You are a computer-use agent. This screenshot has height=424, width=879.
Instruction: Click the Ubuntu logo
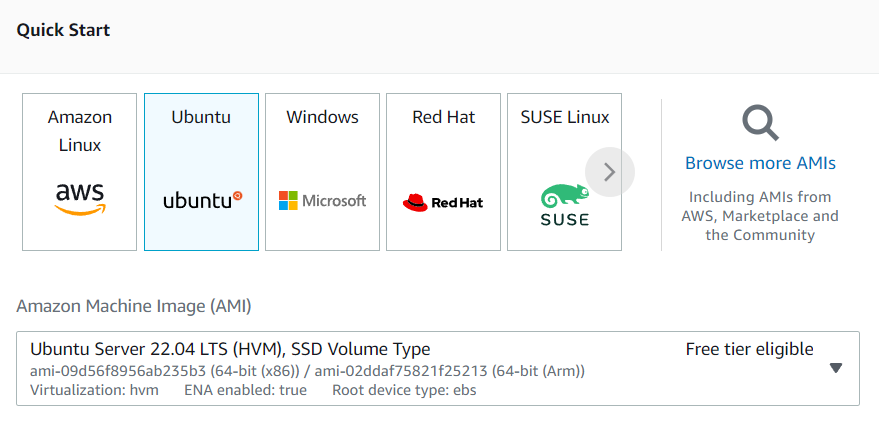(201, 200)
